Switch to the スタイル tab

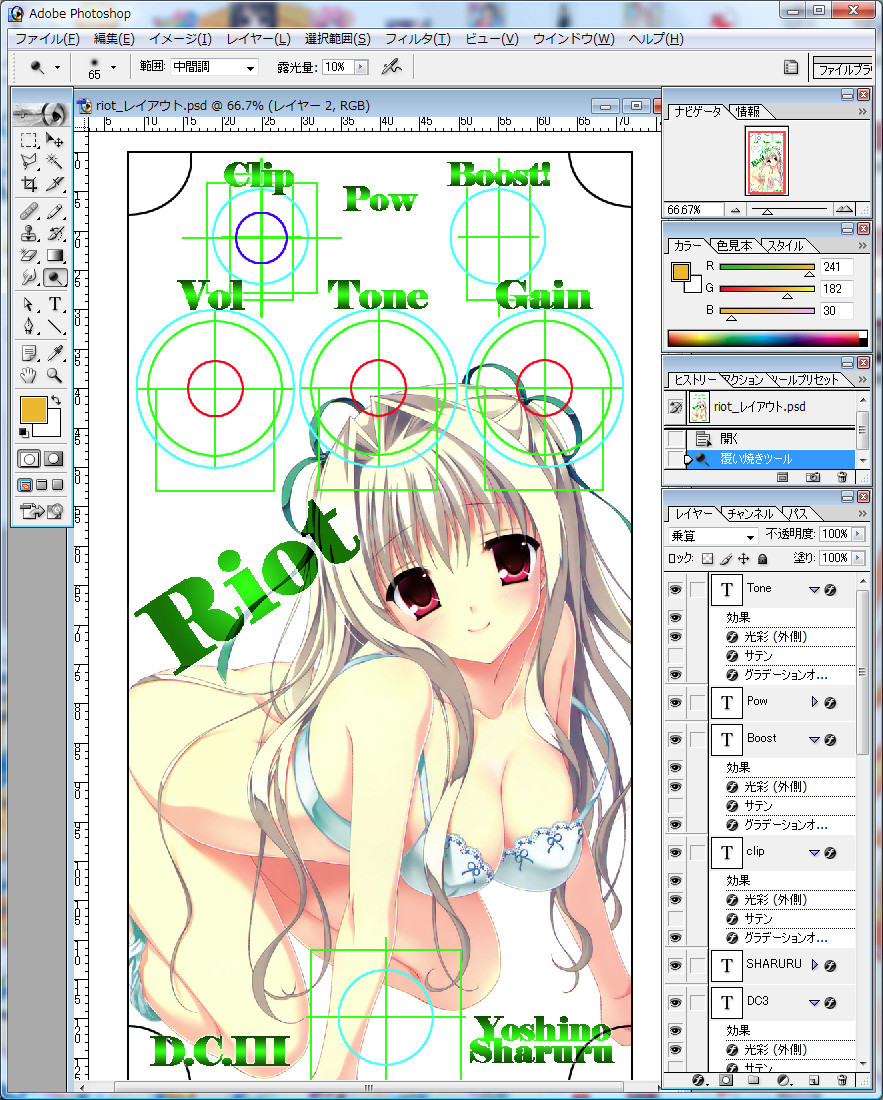pyautogui.click(x=785, y=246)
